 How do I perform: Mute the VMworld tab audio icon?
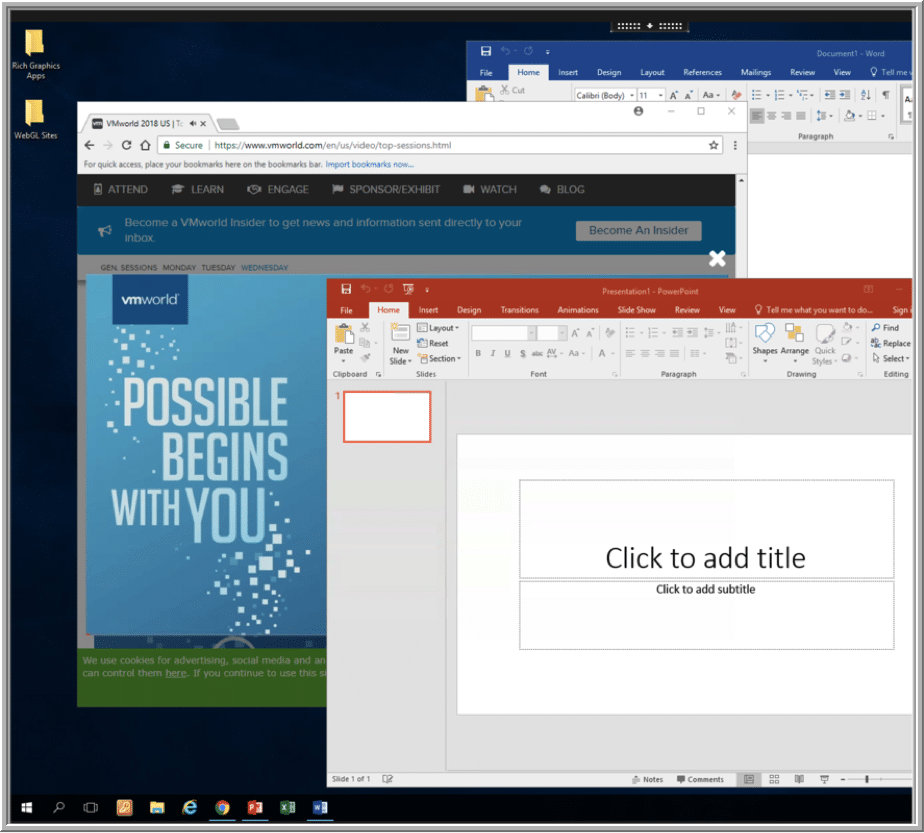193,124
